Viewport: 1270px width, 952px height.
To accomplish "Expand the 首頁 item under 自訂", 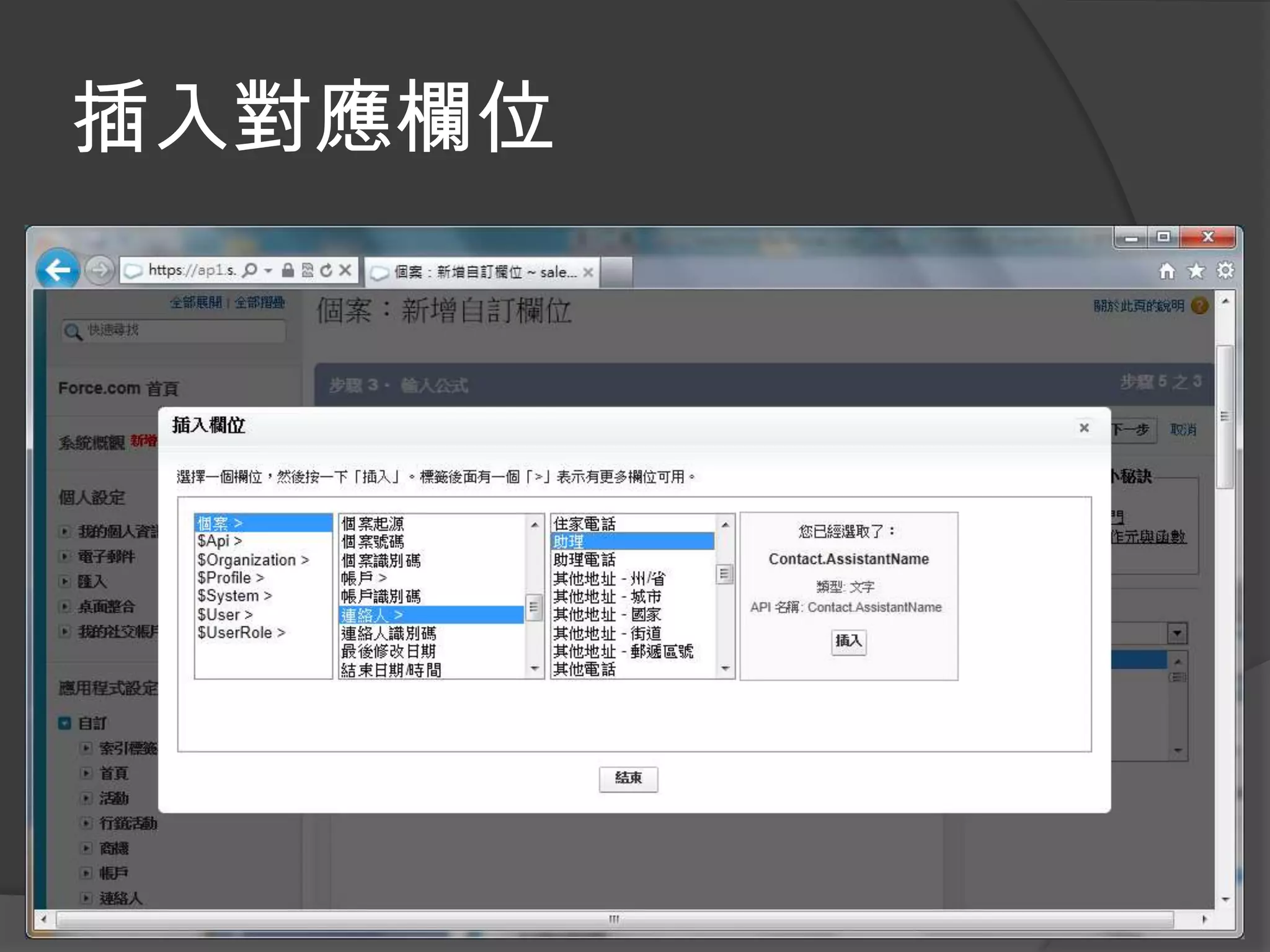I will click(x=86, y=772).
